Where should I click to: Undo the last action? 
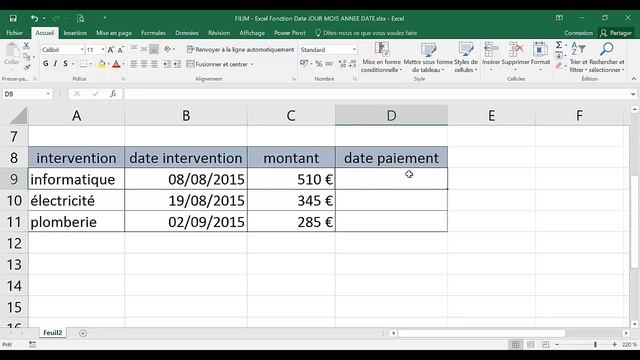point(34,18)
